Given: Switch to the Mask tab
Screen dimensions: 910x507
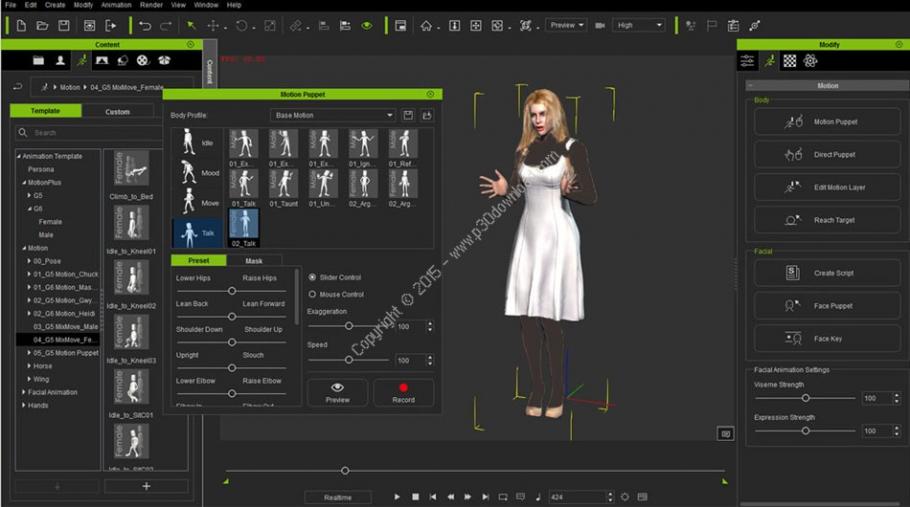Looking at the screenshot, I should click(x=254, y=260).
